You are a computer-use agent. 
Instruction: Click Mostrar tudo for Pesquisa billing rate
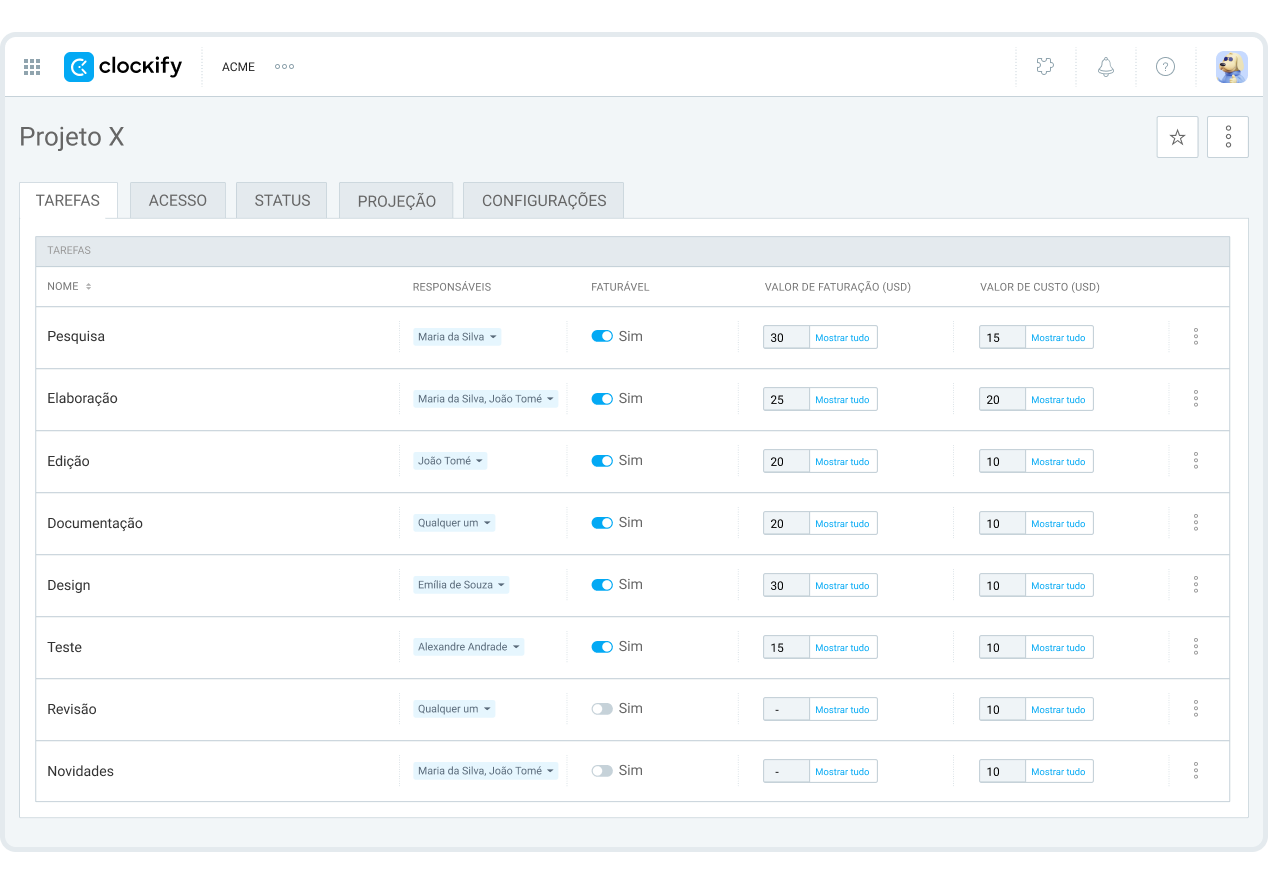[x=842, y=338]
